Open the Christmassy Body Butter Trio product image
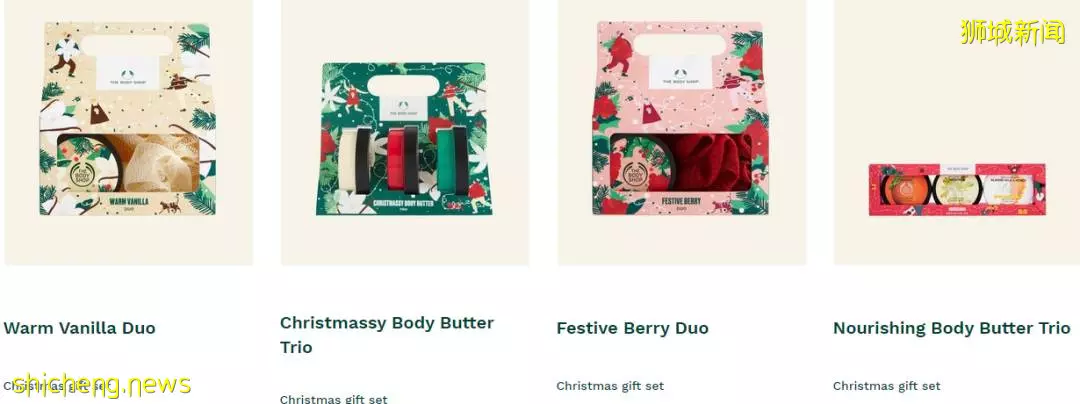The image size is (1080, 404). click(x=405, y=131)
